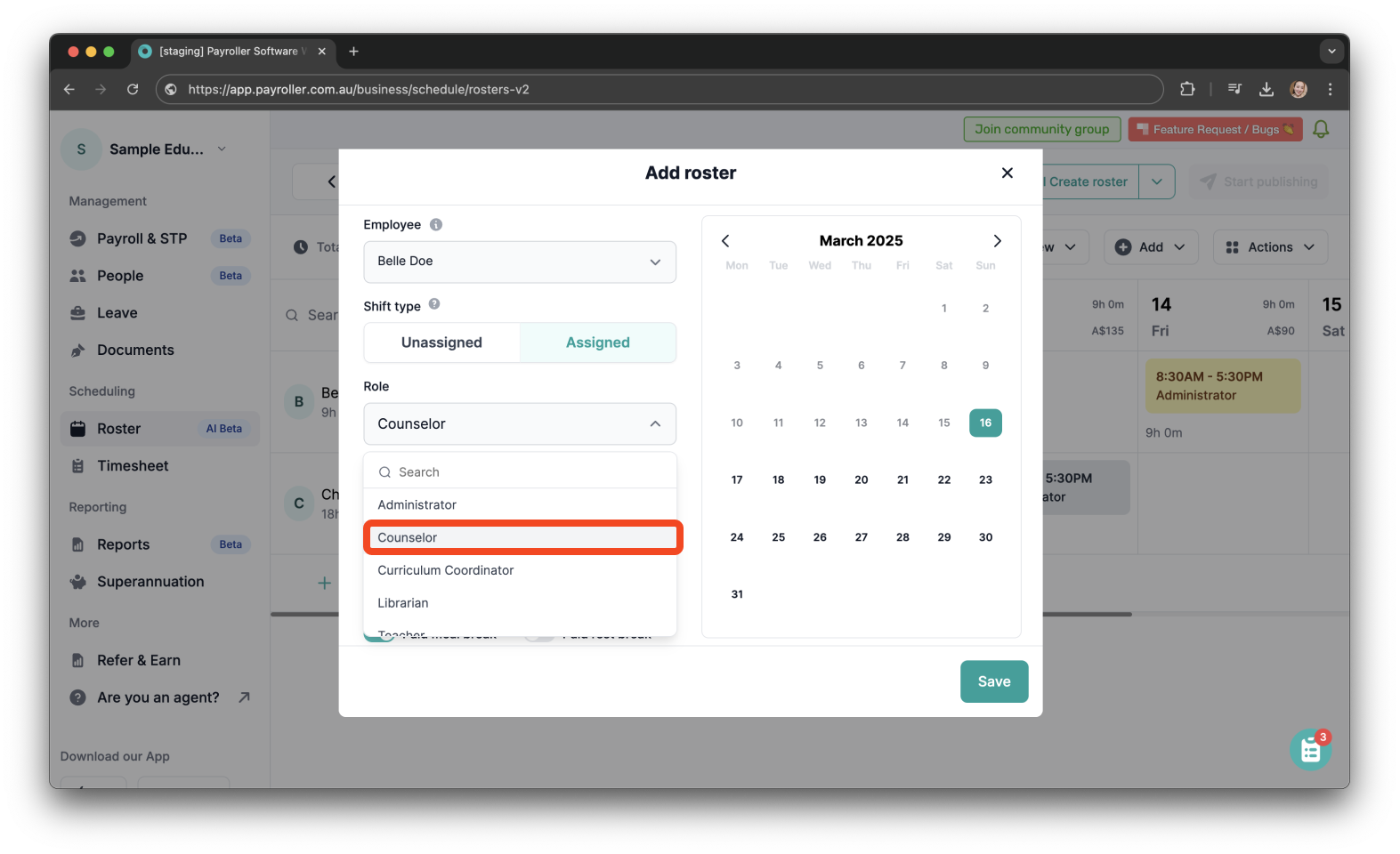The width and height of the screenshot is (1400, 854).
Task: Choose Counselor from the role list
Action: [520, 537]
